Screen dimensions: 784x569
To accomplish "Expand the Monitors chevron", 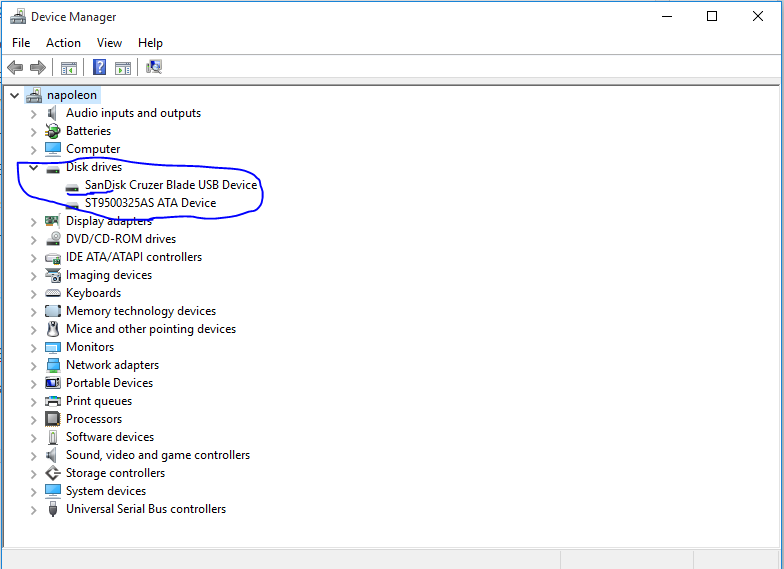I will [x=34, y=348].
